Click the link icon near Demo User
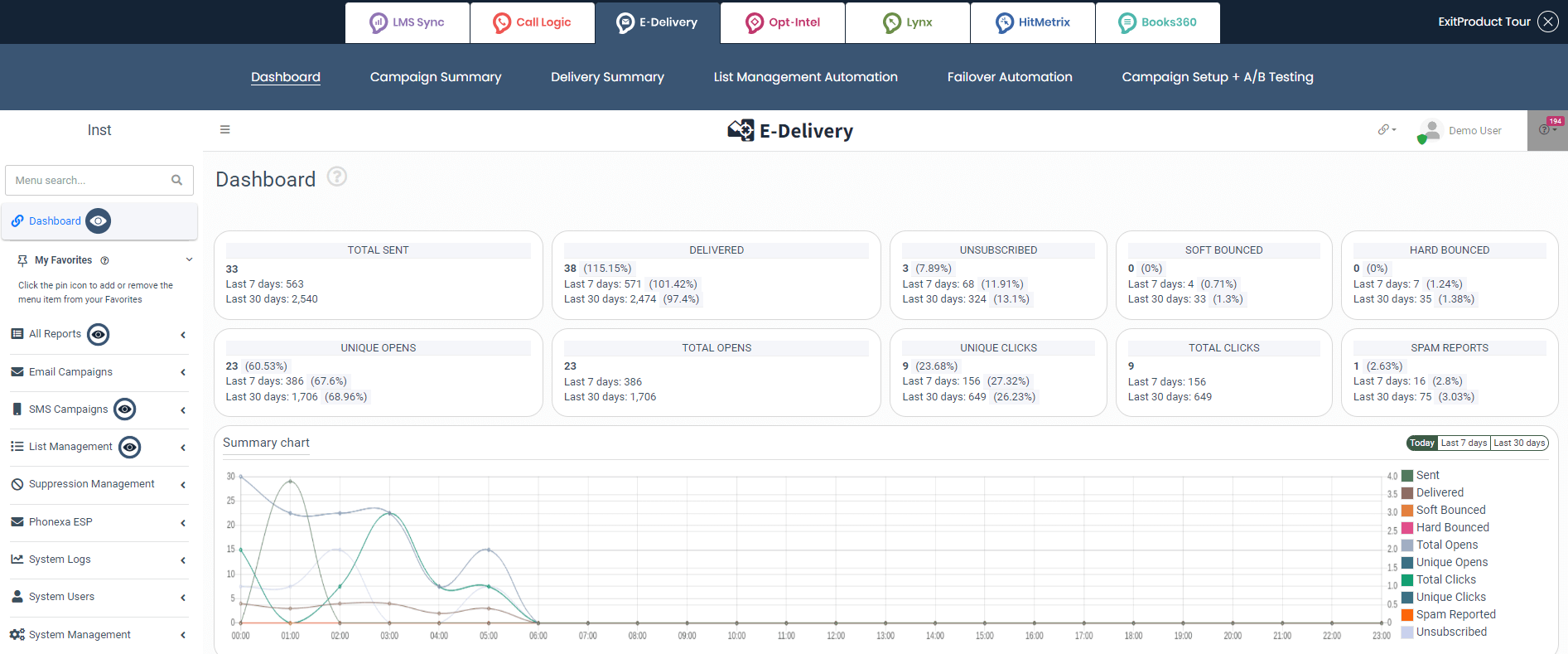The image size is (1568, 654). coord(1385,130)
